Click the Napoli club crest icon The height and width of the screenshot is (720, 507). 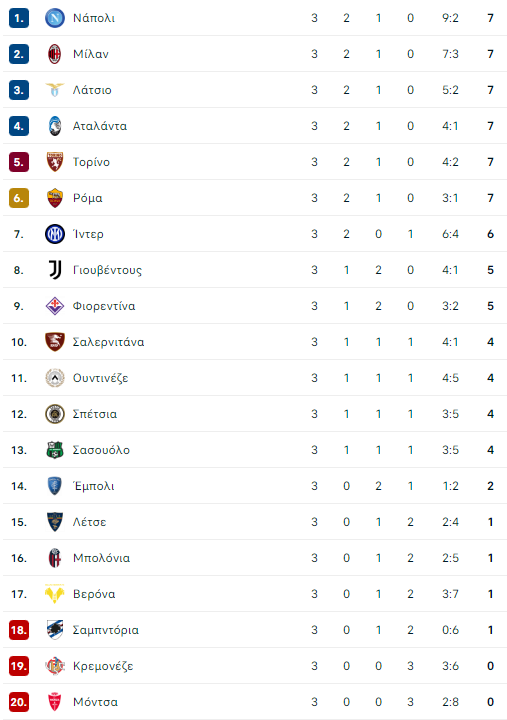(55, 18)
